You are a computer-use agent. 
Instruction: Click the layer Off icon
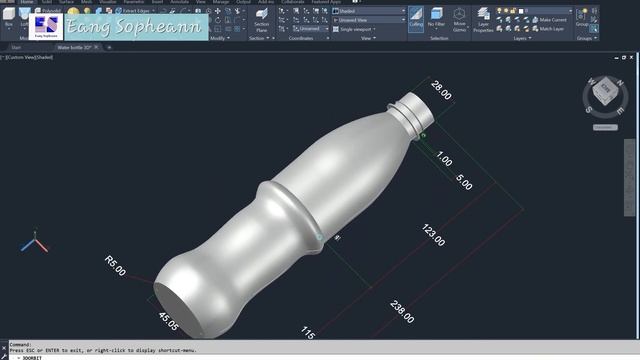[499, 20]
